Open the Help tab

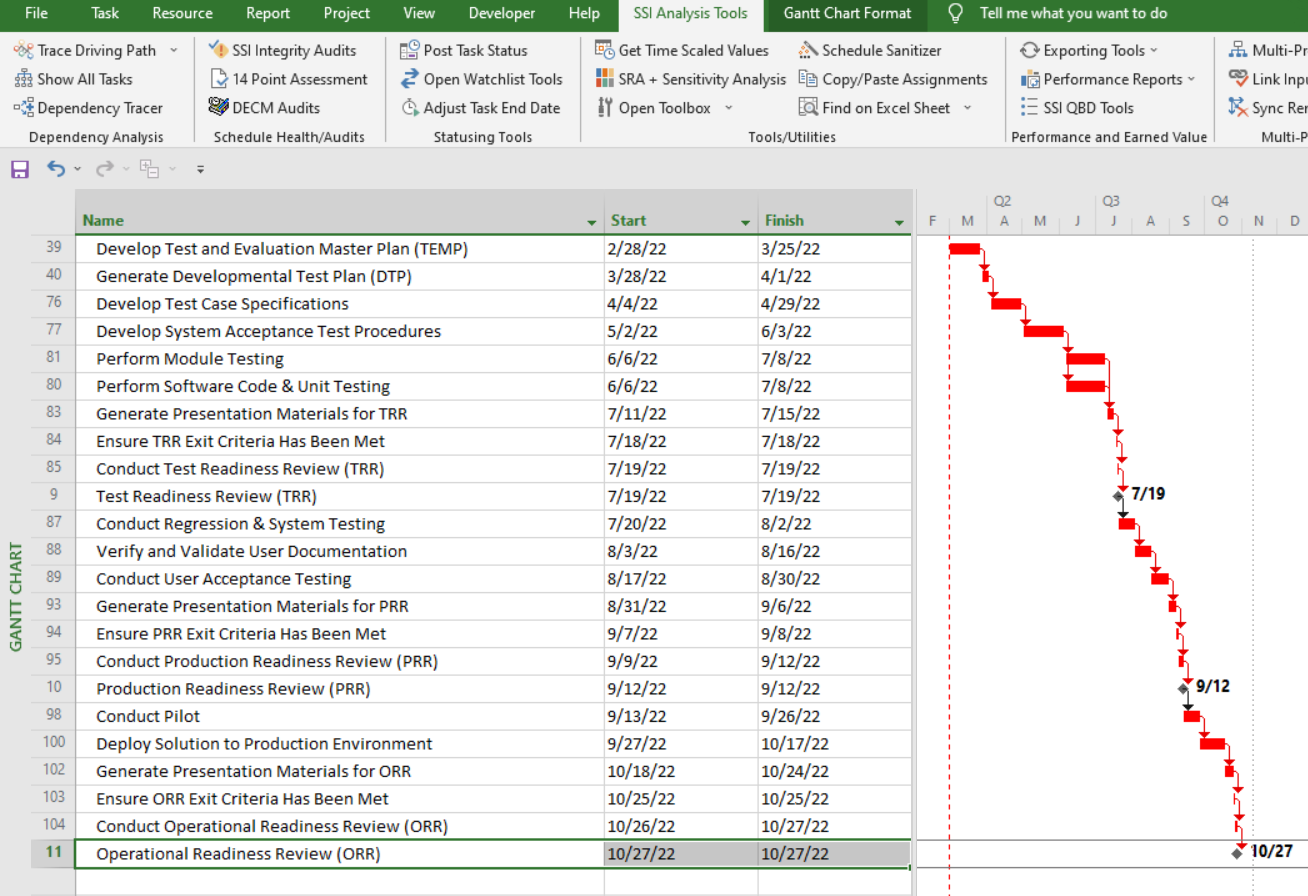(584, 13)
